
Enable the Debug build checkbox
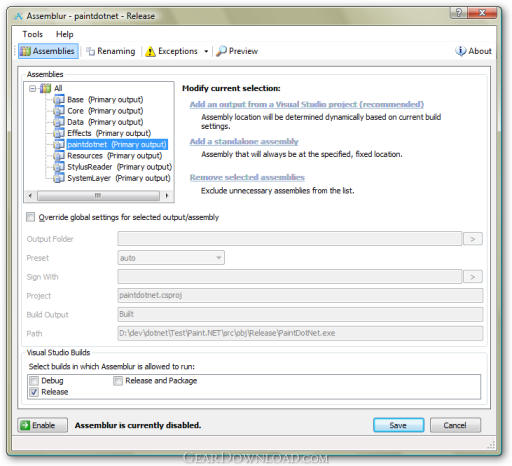click(x=34, y=381)
